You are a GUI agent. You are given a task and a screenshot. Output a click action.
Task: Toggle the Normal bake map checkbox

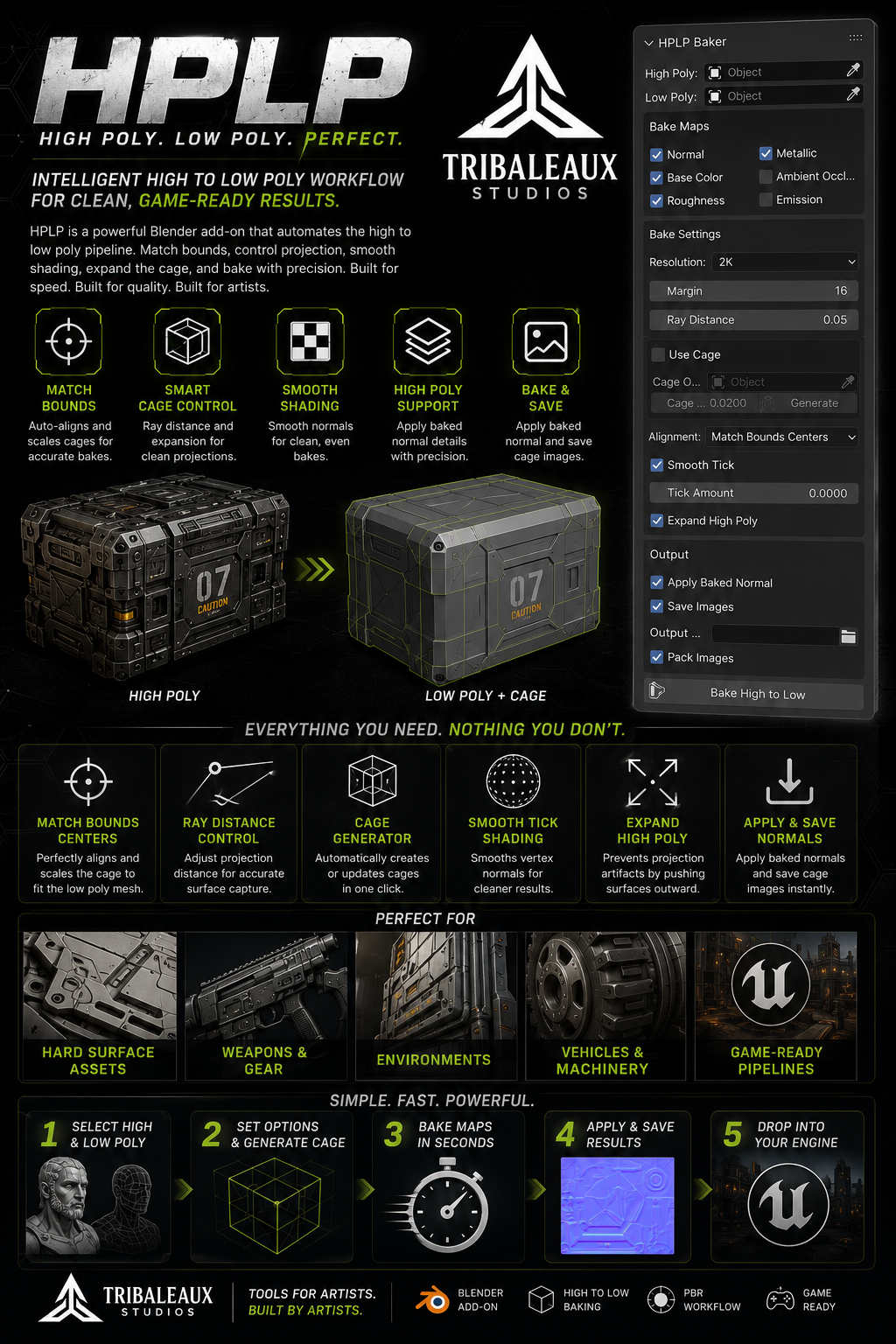(x=656, y=154)
